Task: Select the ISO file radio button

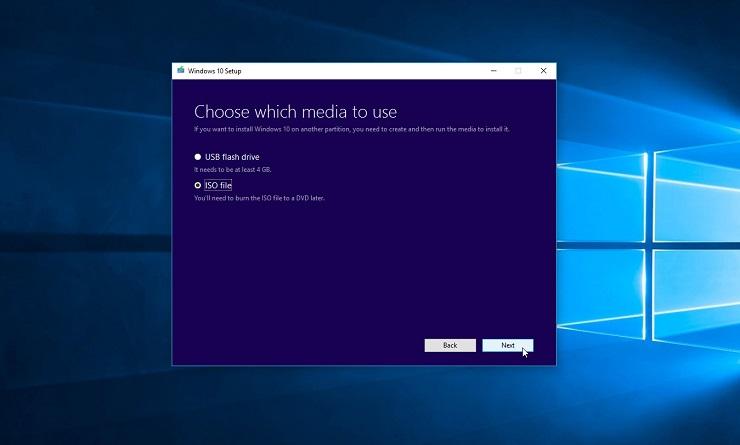Action: 197,185
